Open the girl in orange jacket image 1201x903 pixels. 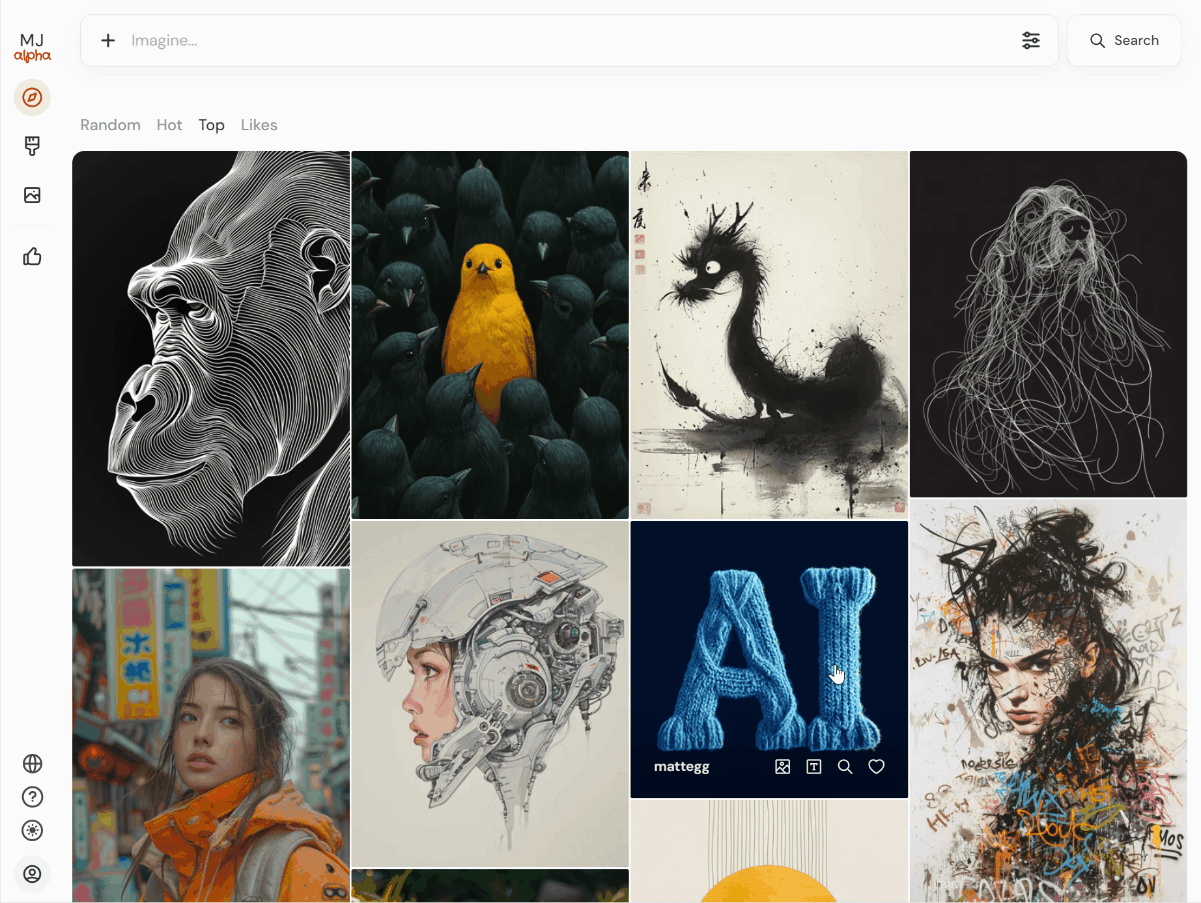(x=211, y=736)
